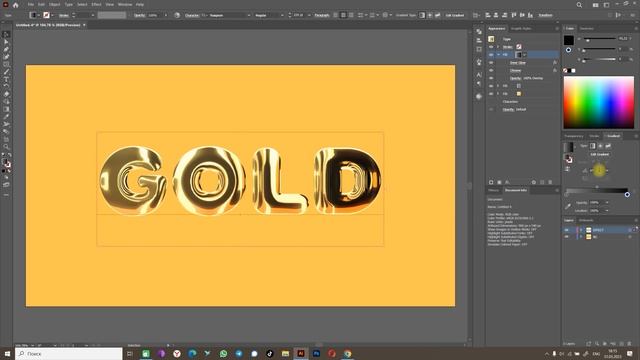This screenshot has height=360, width=640.
Task: Switch to the Document Info tab
Action: pyautogui.click(x=516, y=190)
